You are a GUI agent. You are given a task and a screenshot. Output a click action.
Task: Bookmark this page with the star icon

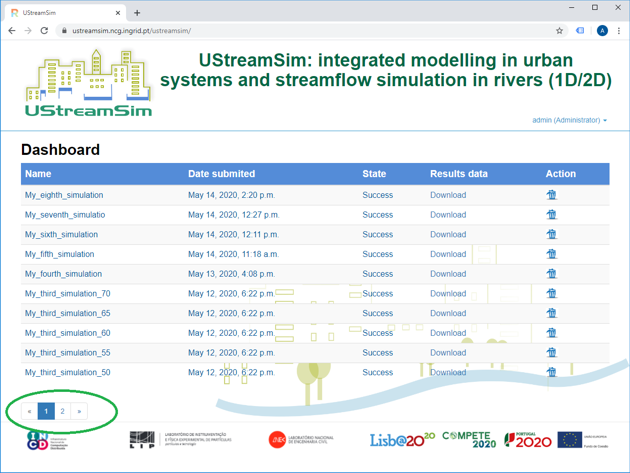click(559, 31)
